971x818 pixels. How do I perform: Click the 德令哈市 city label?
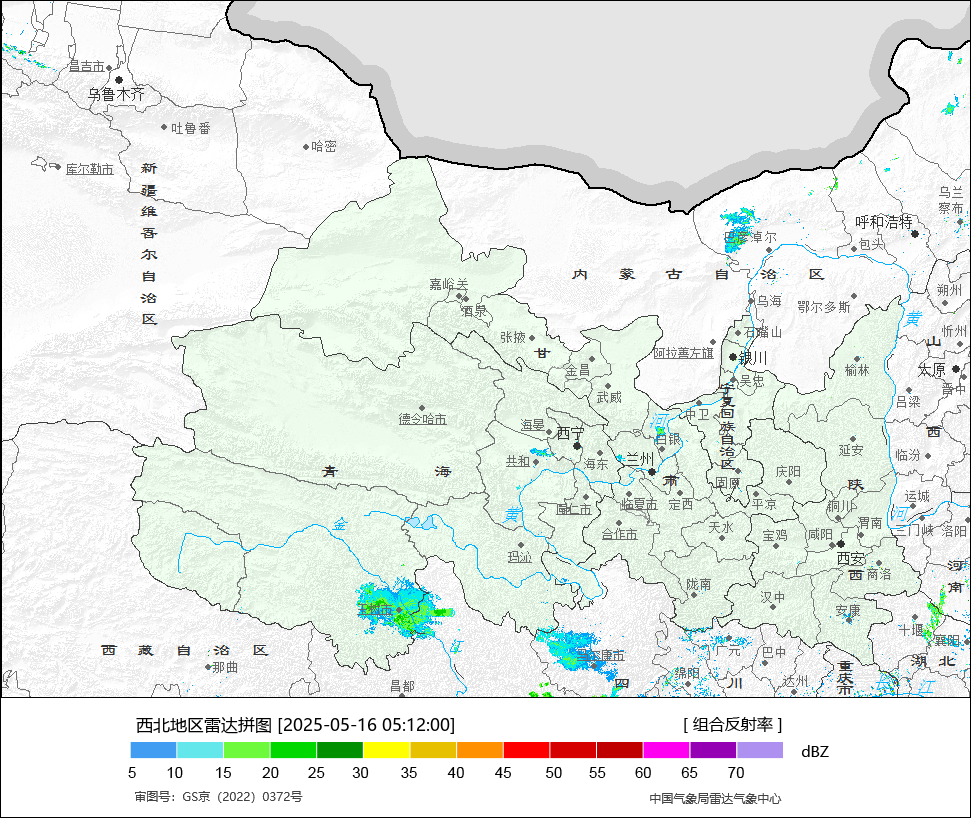click(x=422, y=419)
